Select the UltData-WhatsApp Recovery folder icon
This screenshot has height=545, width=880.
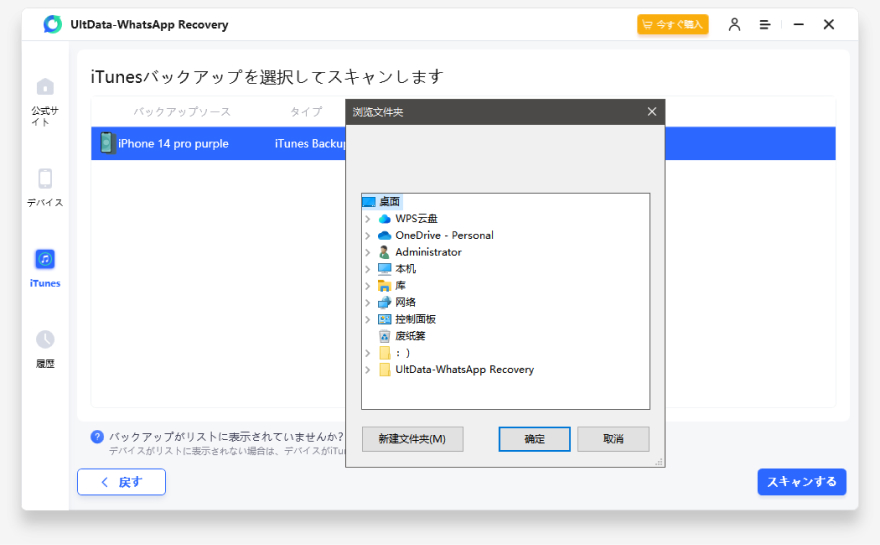(384, 369)
